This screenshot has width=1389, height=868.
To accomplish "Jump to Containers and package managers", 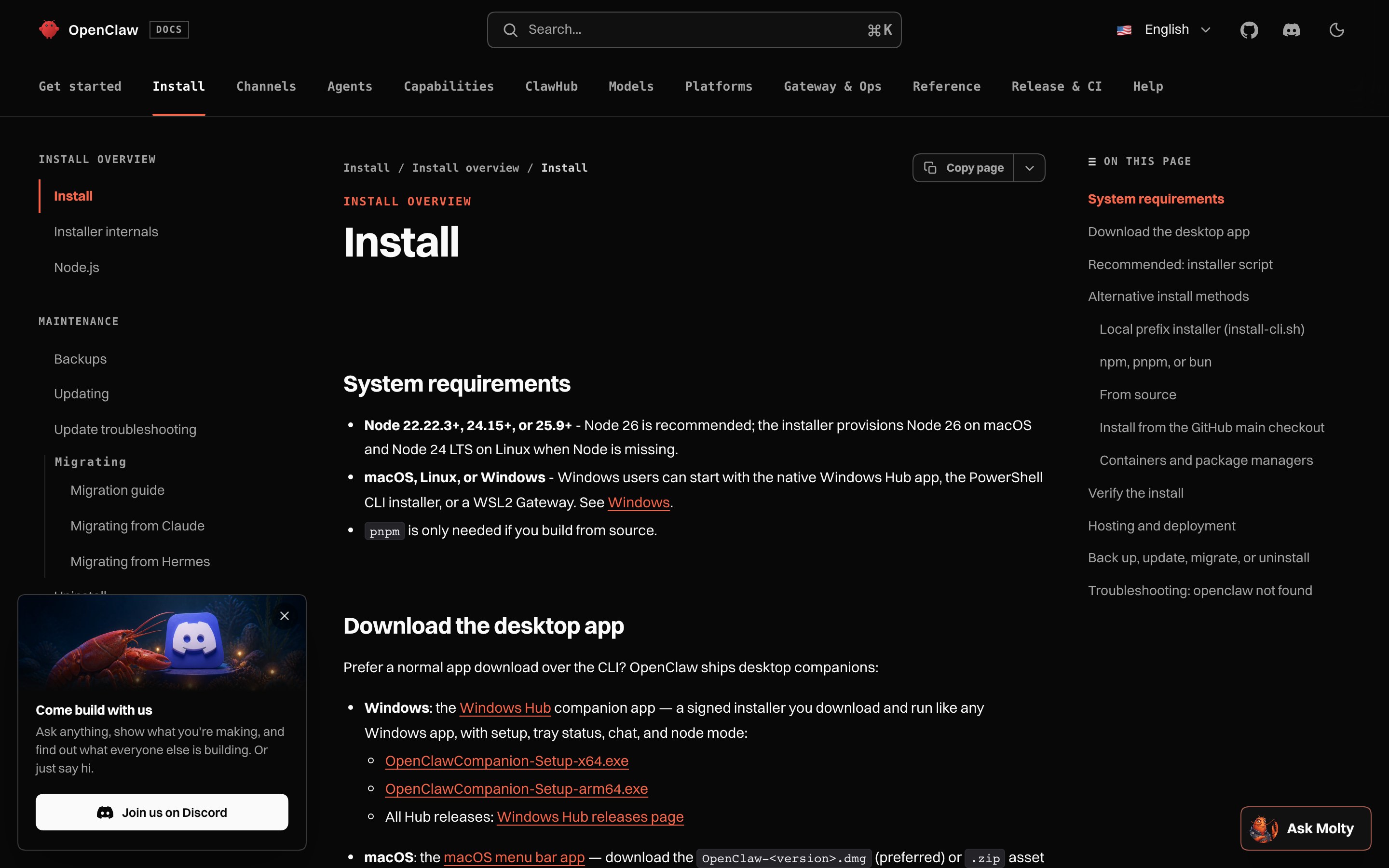I will click(1206, 460).
